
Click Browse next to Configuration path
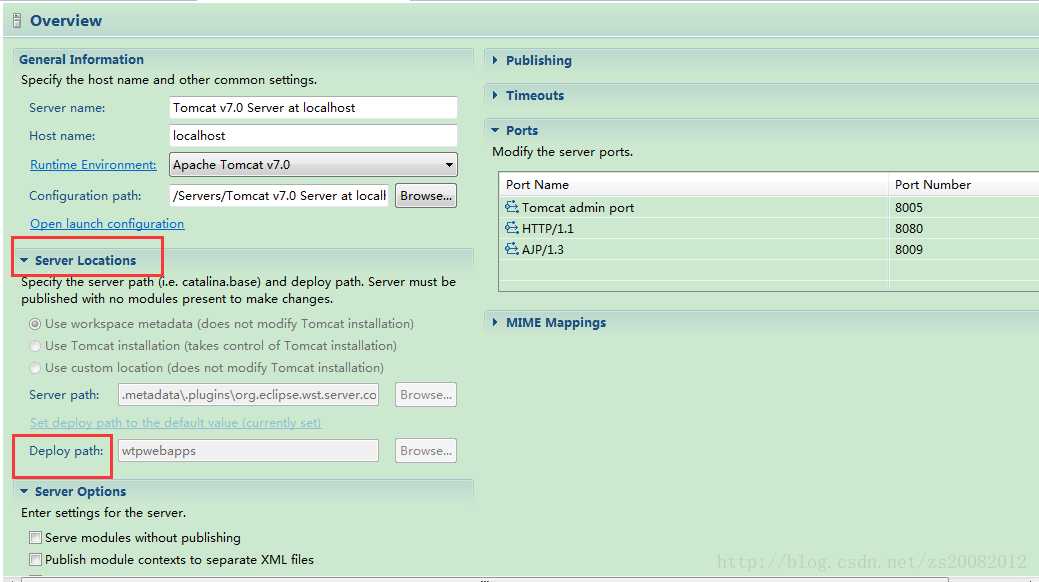coord(425,196)
